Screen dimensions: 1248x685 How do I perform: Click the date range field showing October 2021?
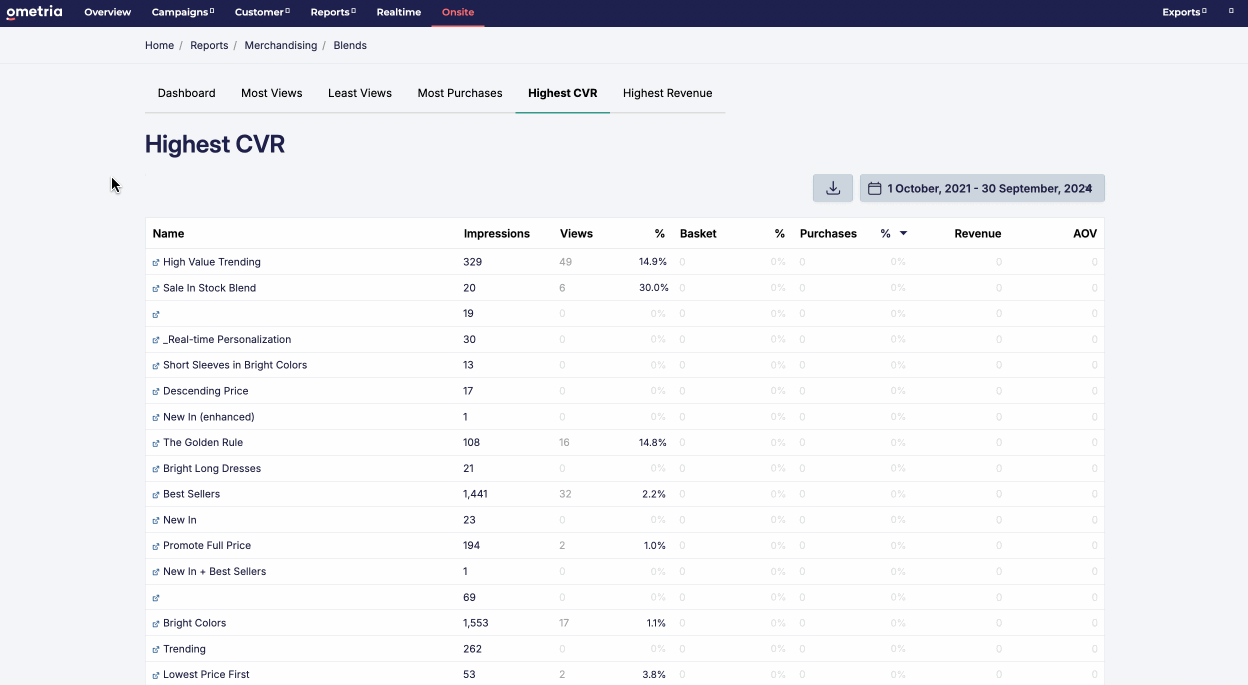click(x=981, y=187)
